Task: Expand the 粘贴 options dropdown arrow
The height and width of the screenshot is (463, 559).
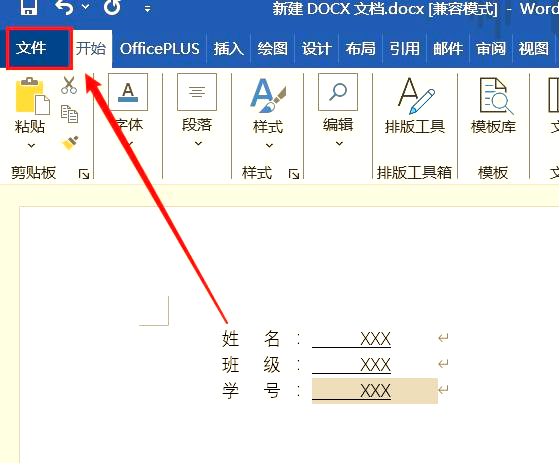Action: click(31, 145)
